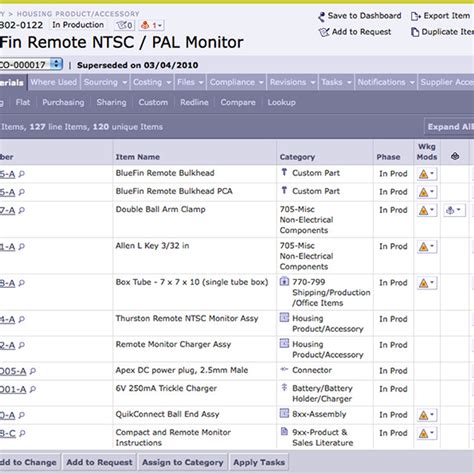This screenshot has height=474, width=474.
Task: Click the Expand All button
Action: pyautogui.click(x=450, y=127)
